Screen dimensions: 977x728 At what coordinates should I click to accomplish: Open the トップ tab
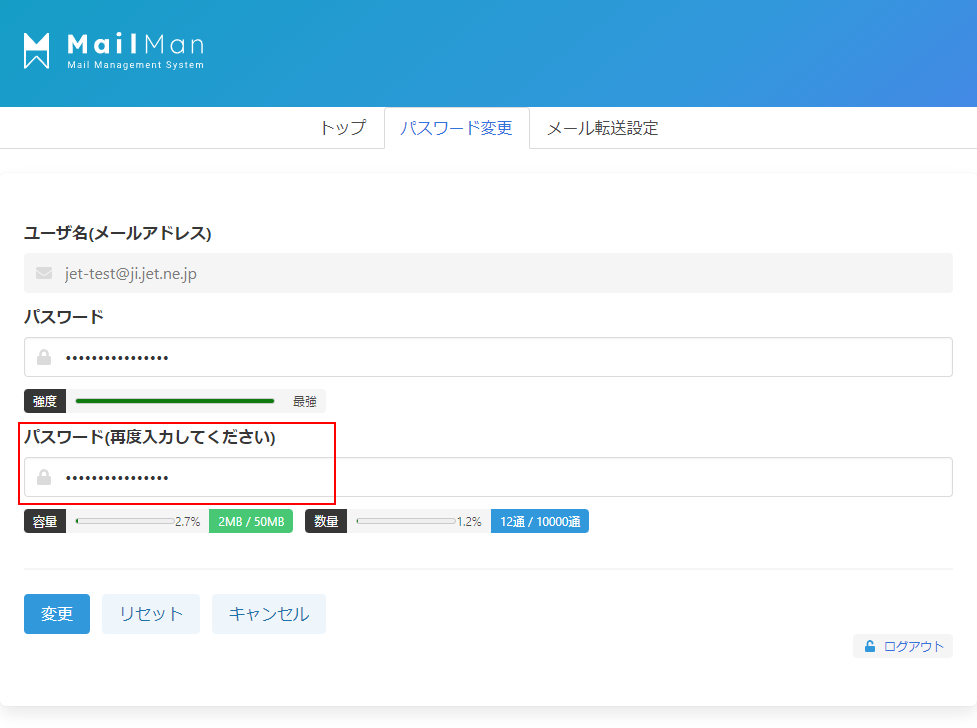[342, 128]
